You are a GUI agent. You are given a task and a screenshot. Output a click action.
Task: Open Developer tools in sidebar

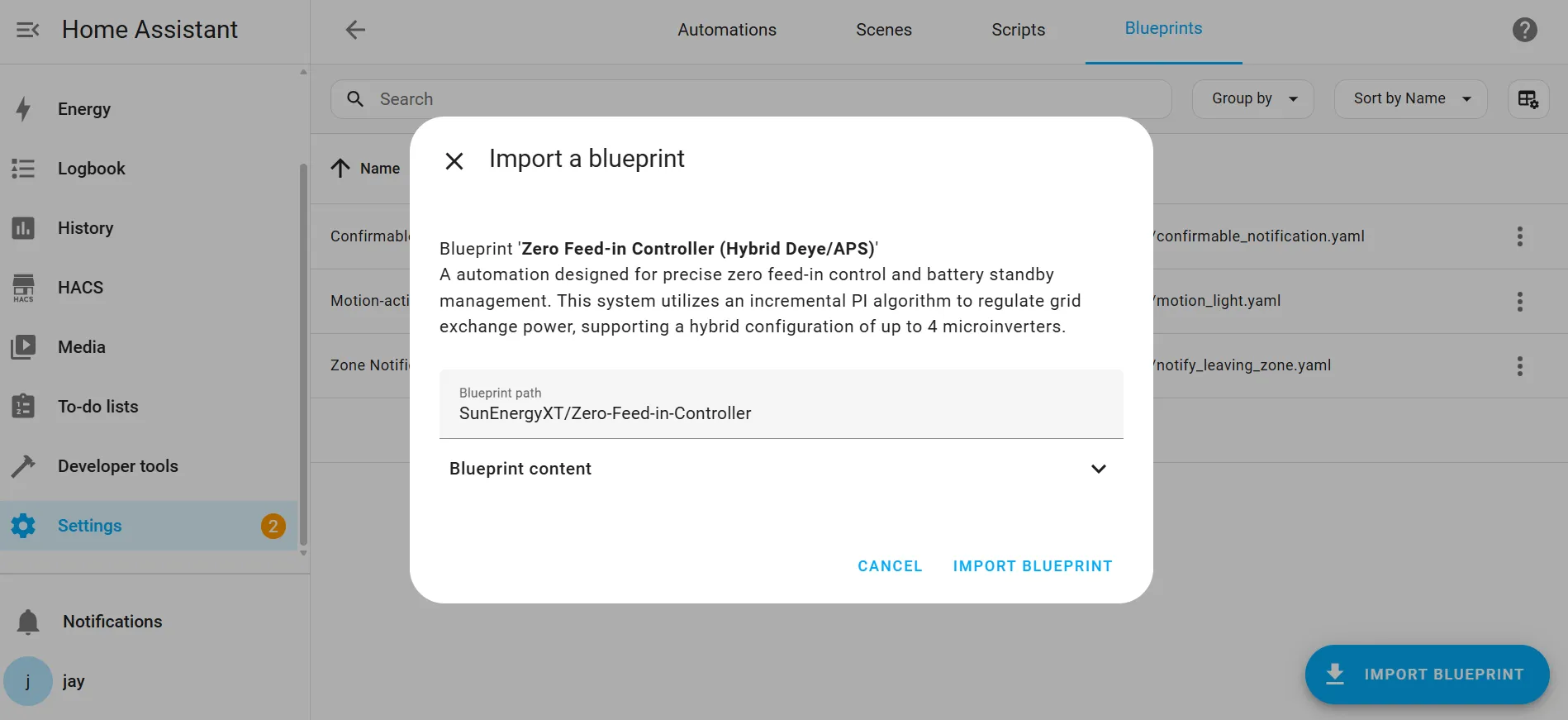tap(117, 466)
